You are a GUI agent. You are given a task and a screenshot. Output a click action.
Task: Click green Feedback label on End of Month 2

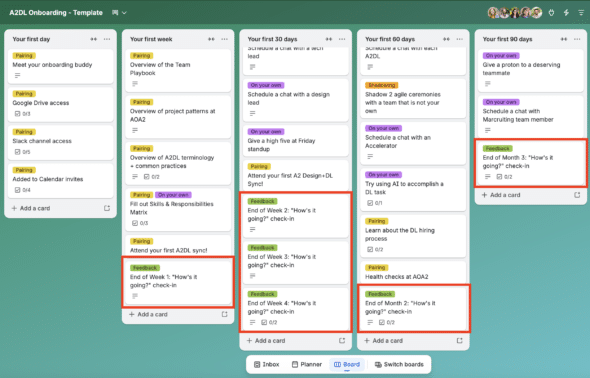pos(380,294)
